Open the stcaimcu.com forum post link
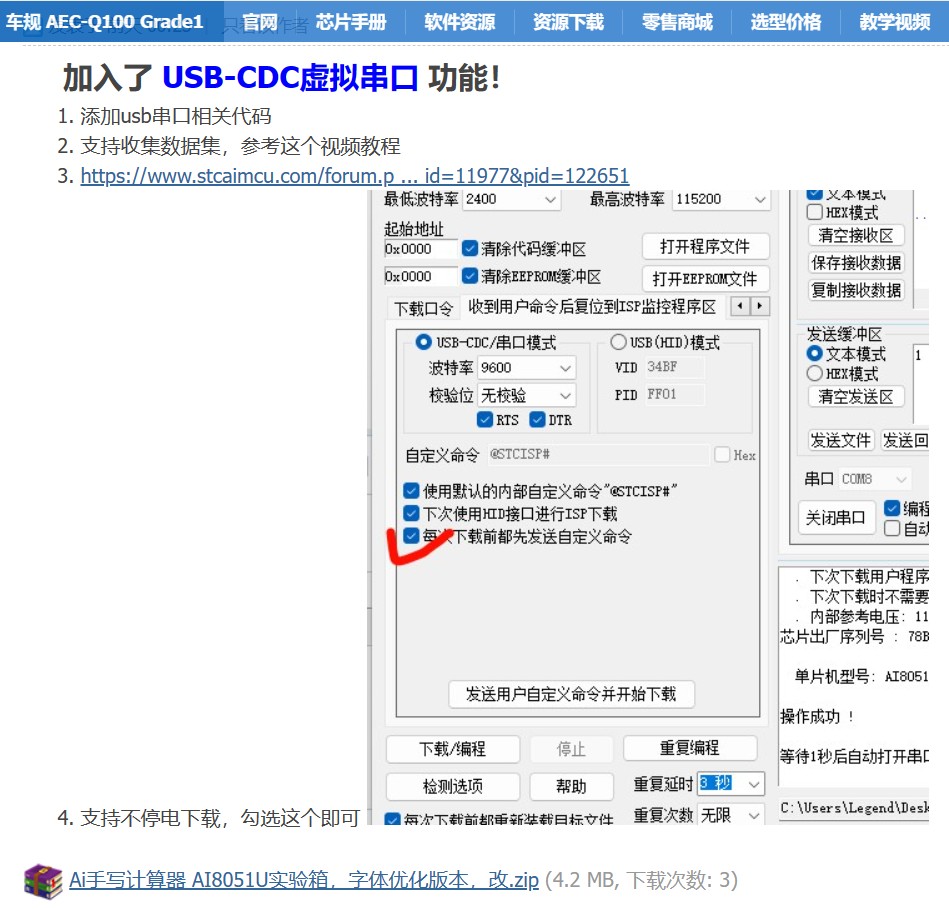This screenshot has height=910, width=949. coord(355,176)
